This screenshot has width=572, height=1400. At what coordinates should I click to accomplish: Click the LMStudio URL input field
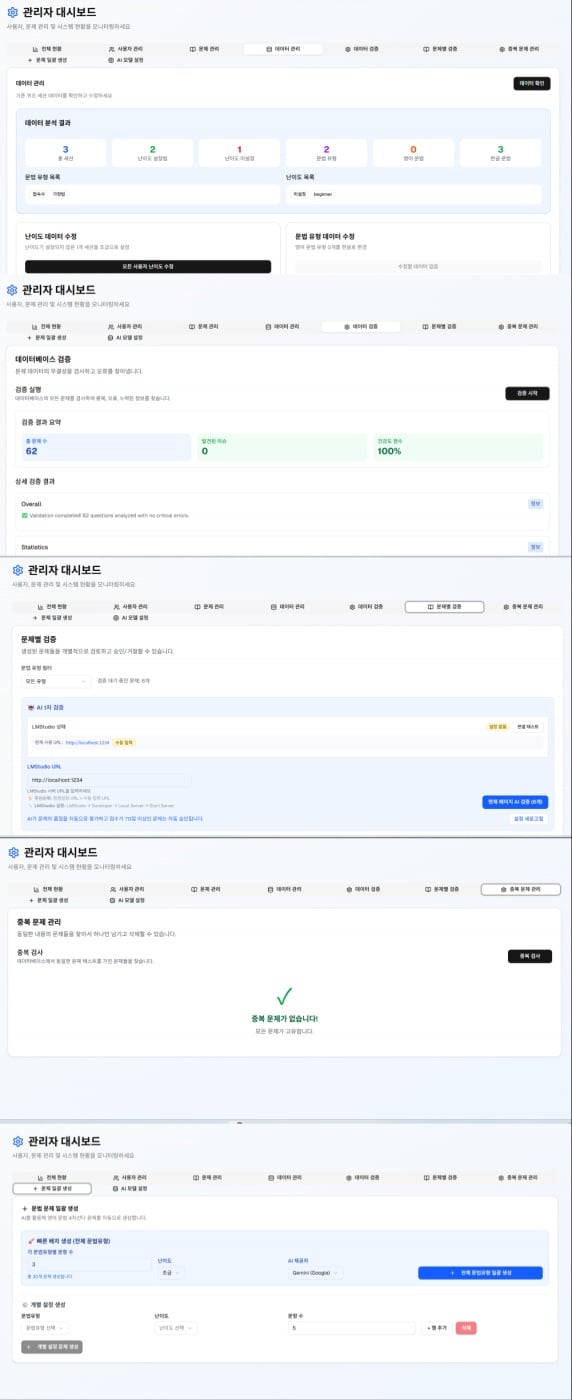coord(109,780)
